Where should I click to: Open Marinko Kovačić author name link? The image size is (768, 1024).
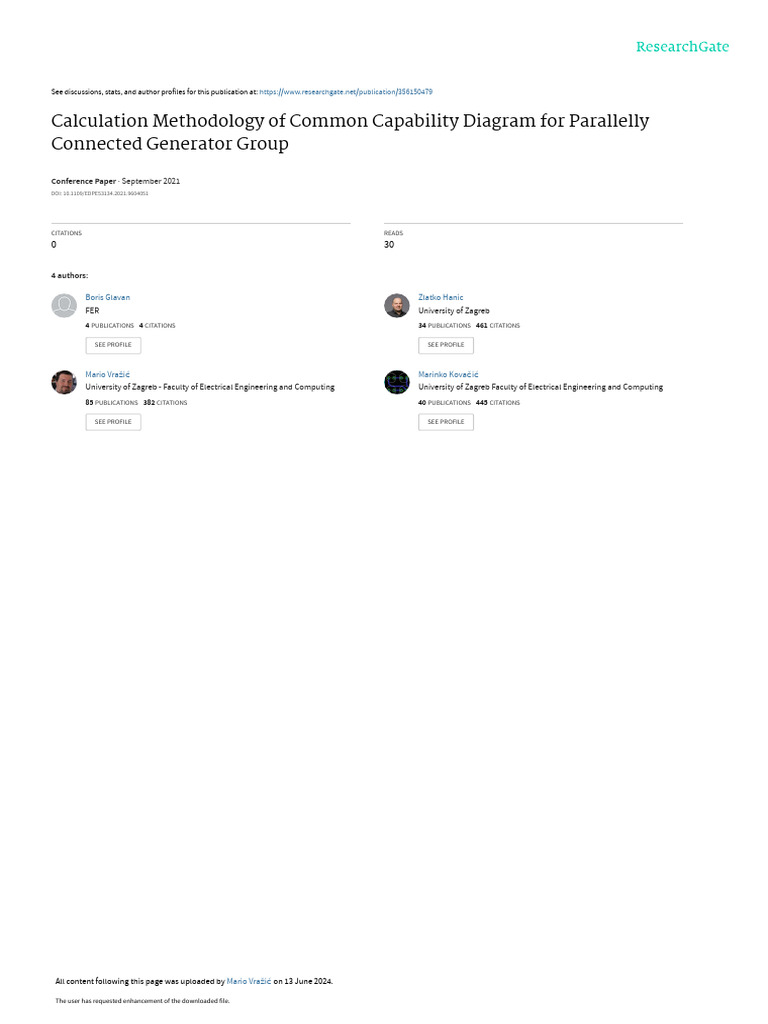click(448, 374)
